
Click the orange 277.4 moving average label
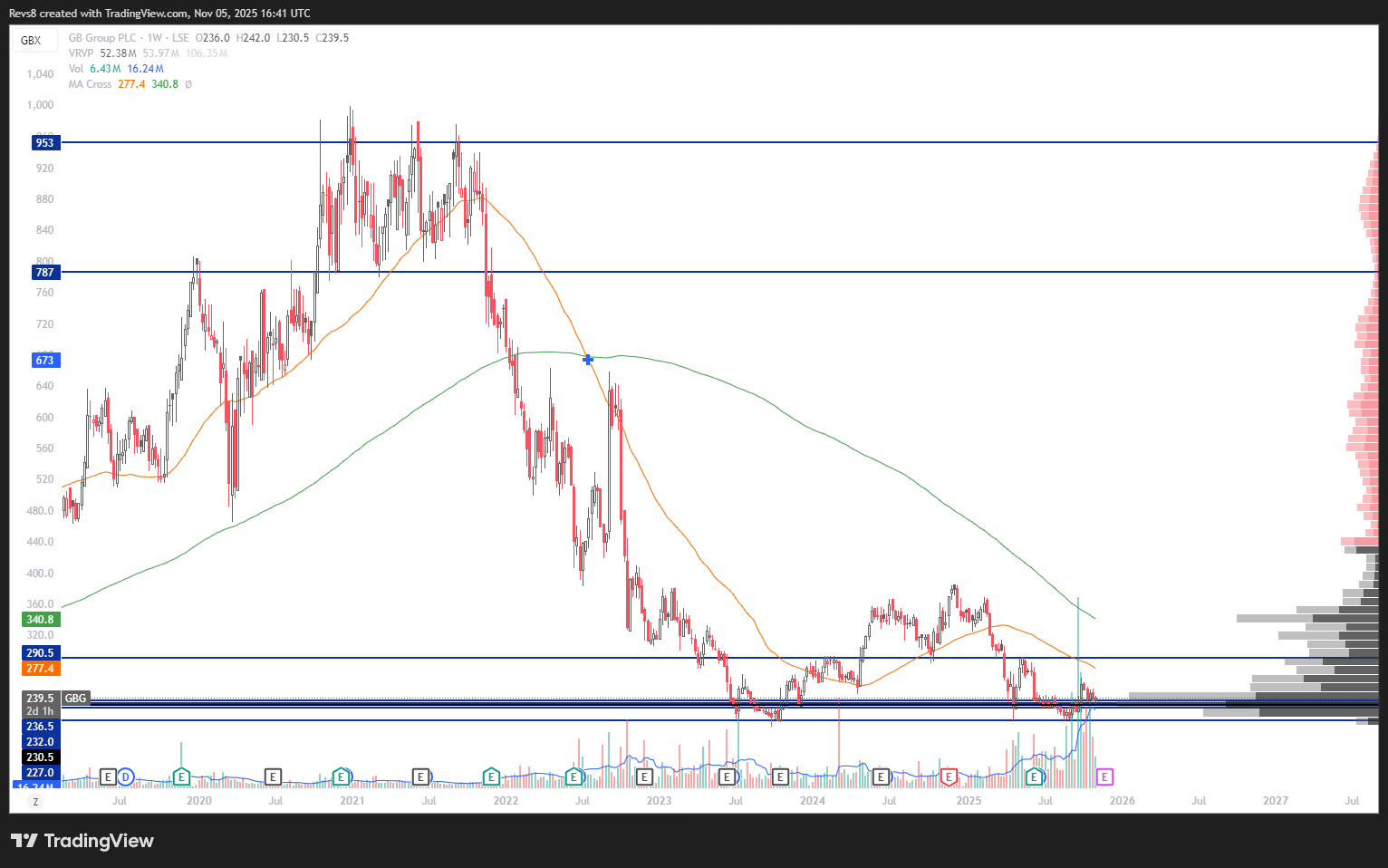(x=40, y=669)
